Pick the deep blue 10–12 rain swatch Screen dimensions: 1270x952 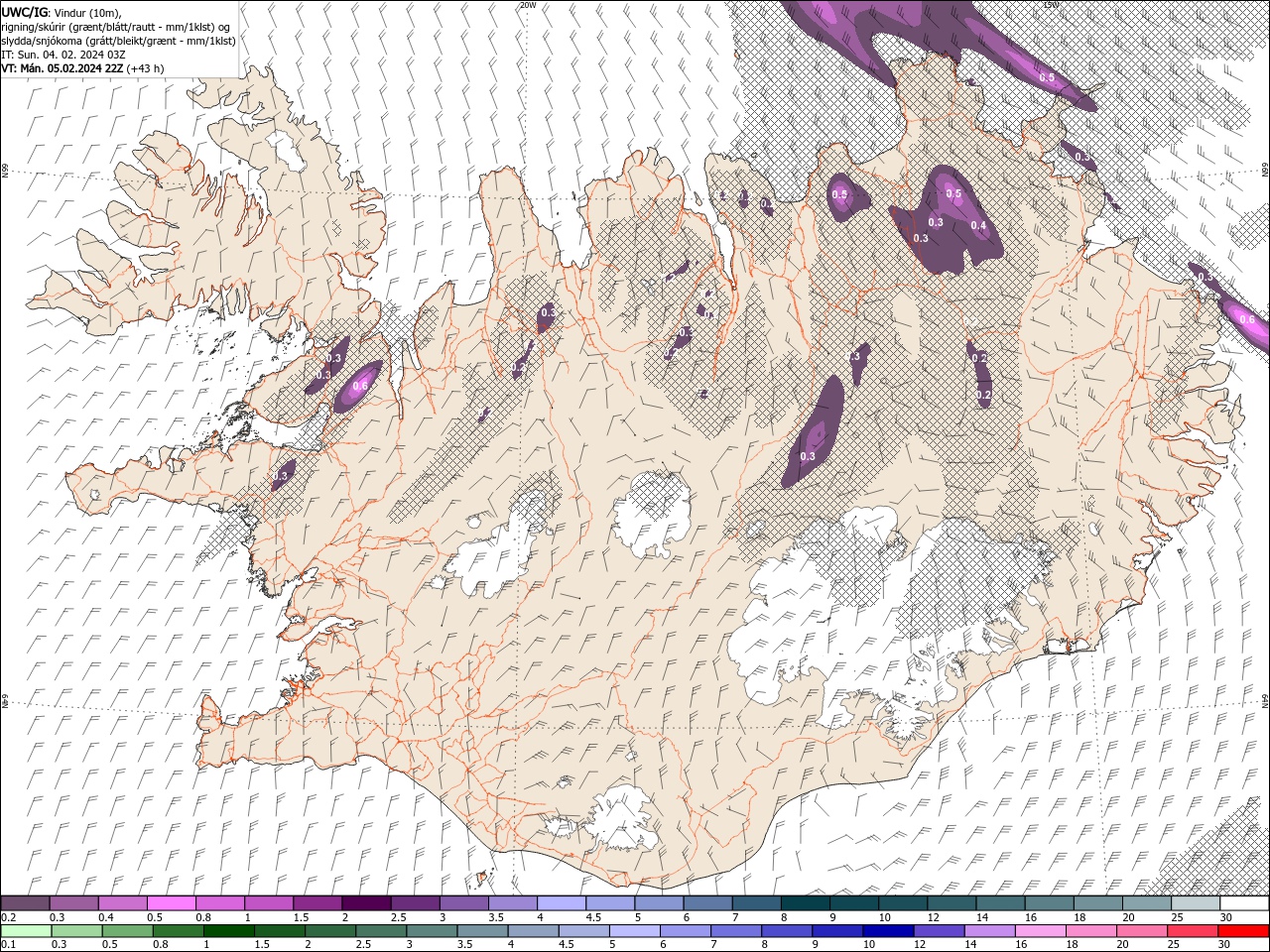(890, 930)
